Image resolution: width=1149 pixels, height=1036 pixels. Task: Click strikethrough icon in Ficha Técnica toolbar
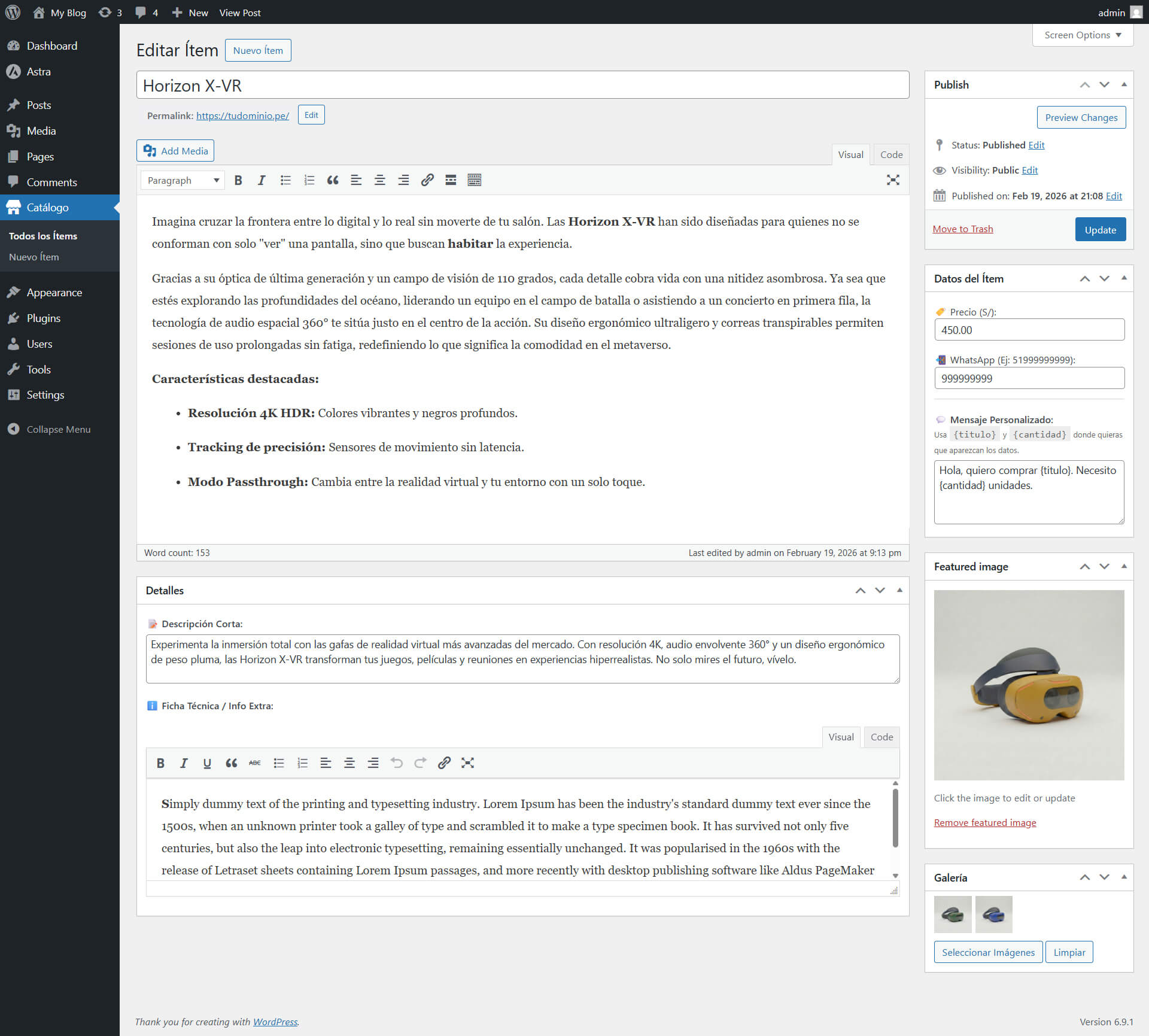[x=254, y=763]
